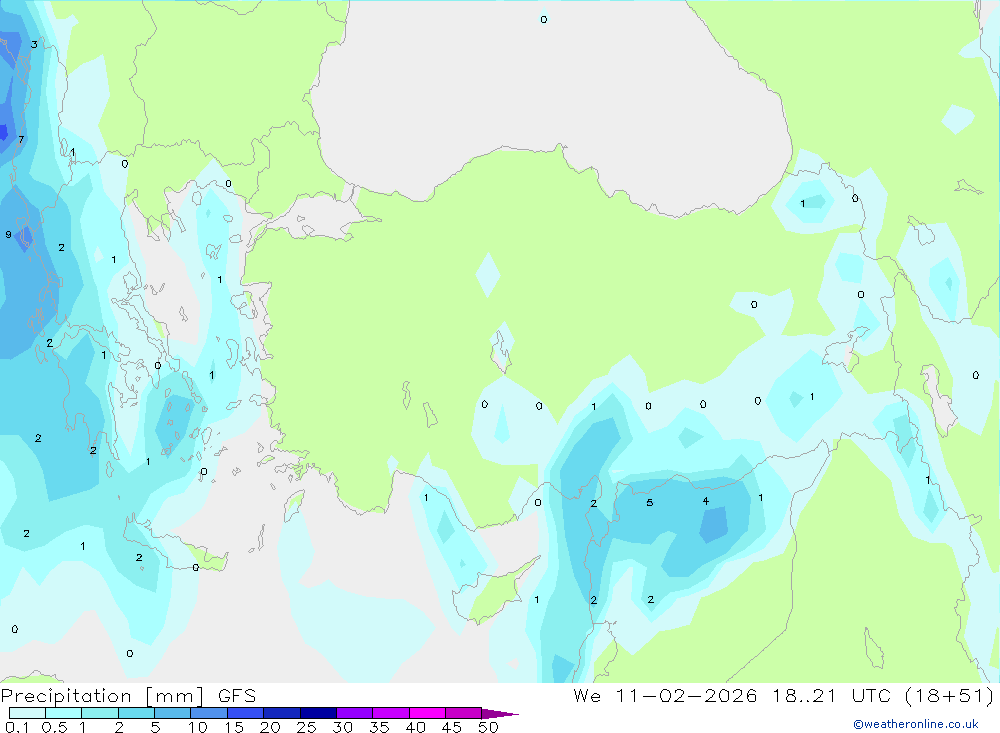Click the 0.5–1 mm legend color swatch

coord(64,713)
